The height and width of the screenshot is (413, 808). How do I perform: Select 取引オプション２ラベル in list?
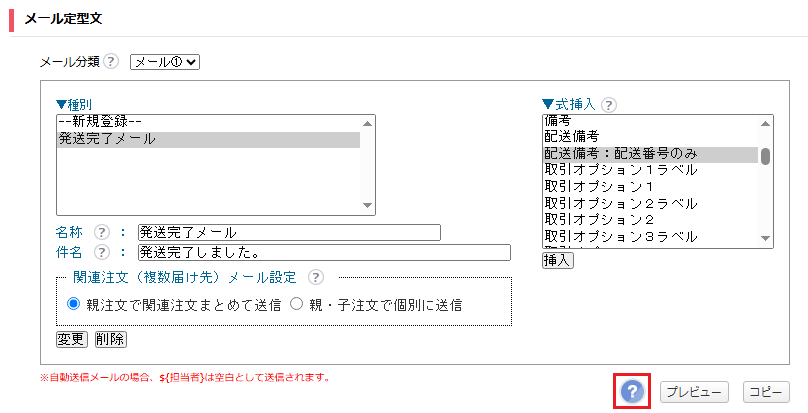pyautogui.click(x=650, y=204)
